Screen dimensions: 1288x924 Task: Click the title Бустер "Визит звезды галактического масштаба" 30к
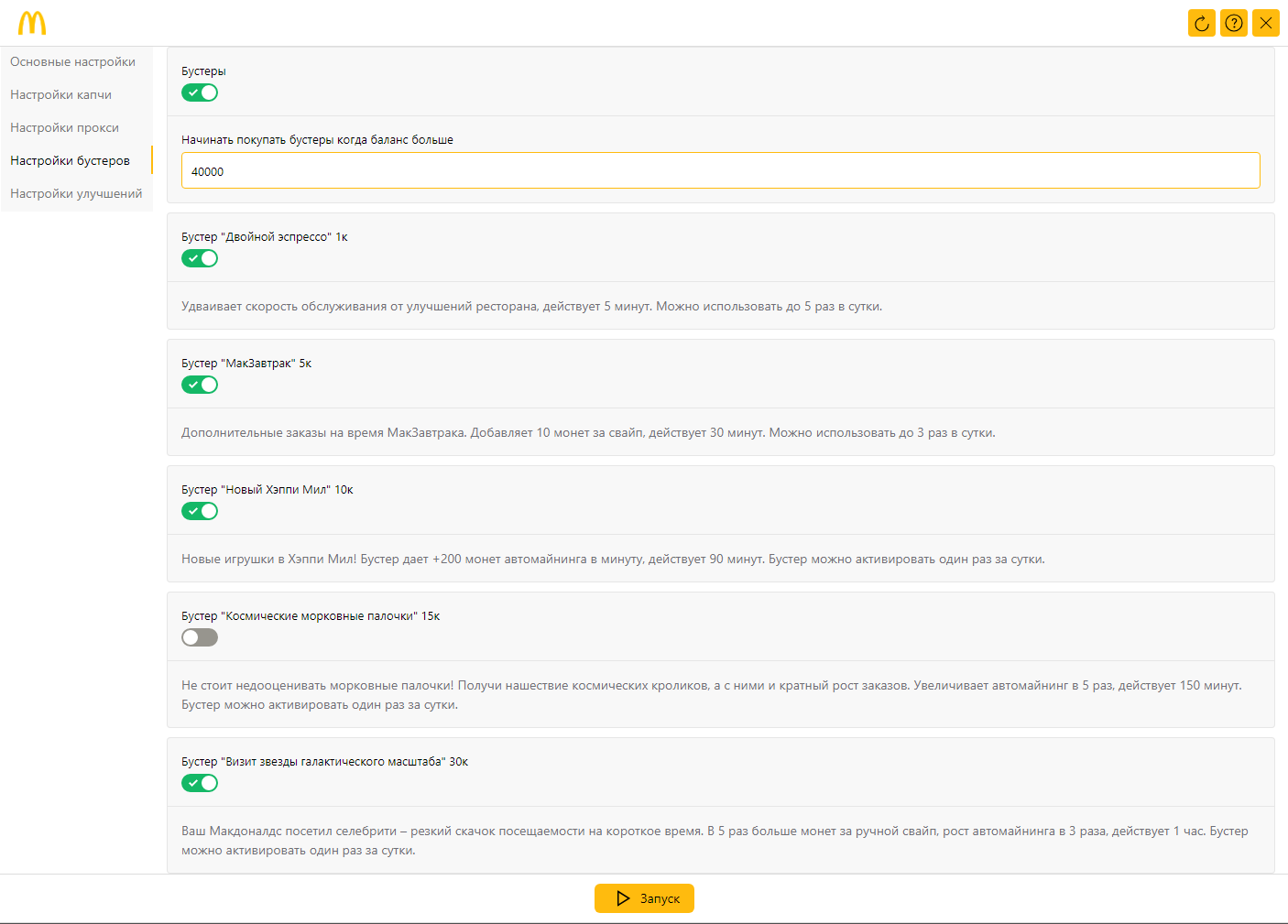click(325, 762)
